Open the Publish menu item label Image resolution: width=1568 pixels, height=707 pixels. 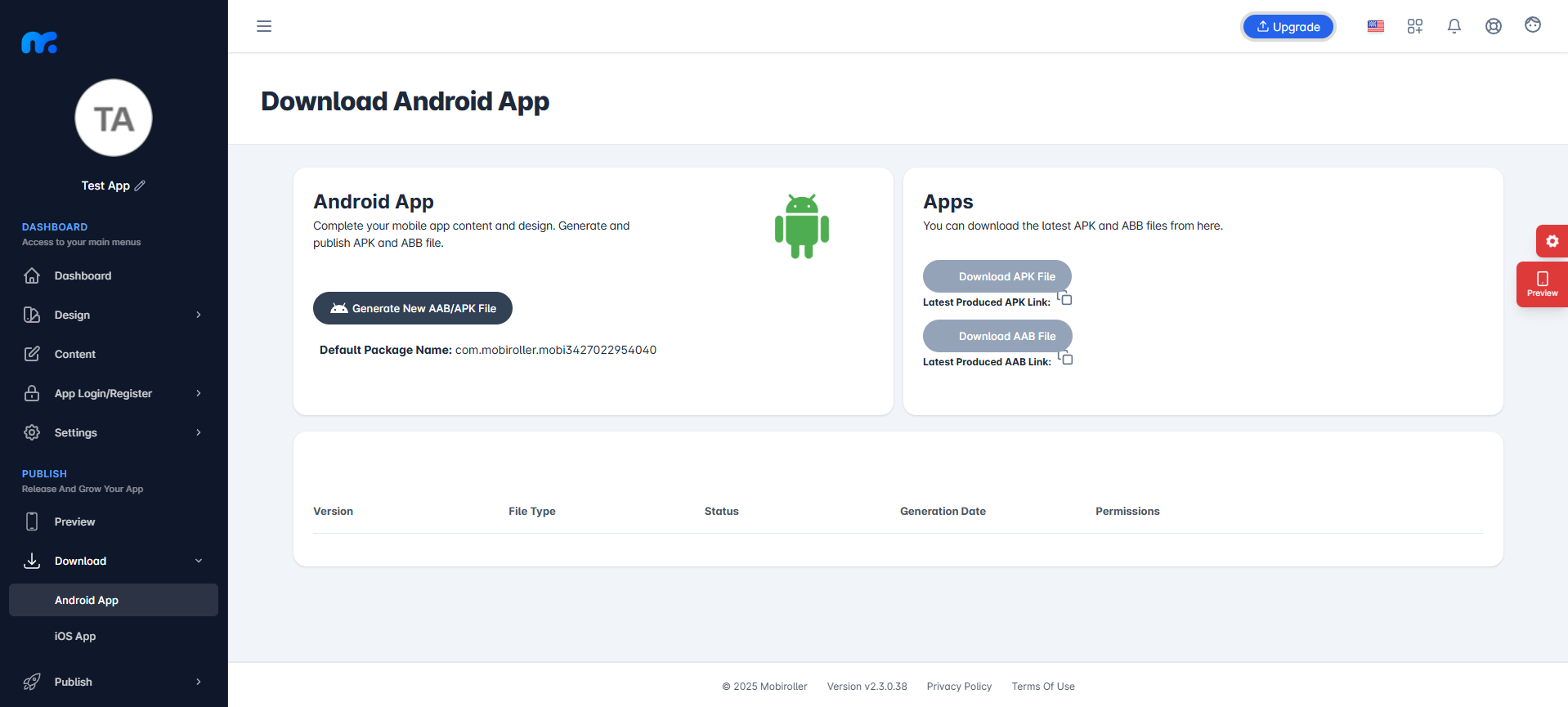pyautogui.click(x=74, y=682)
